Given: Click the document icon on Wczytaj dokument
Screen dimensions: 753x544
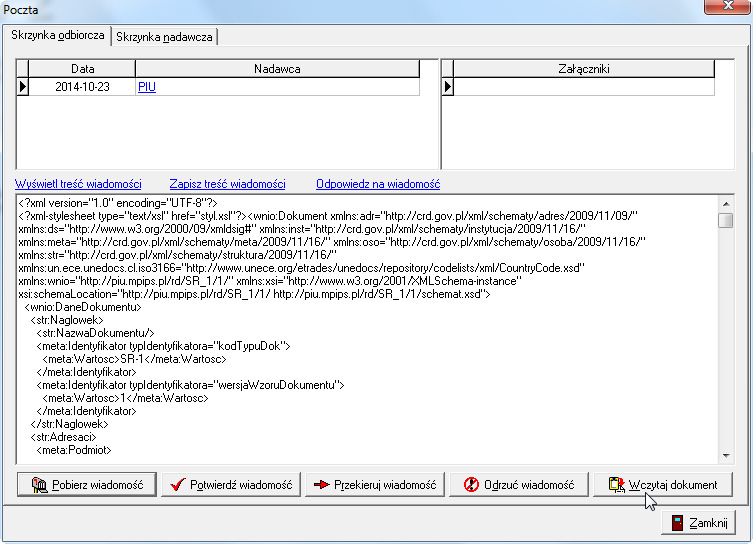Looking at the screenshot, I should 617,485.
